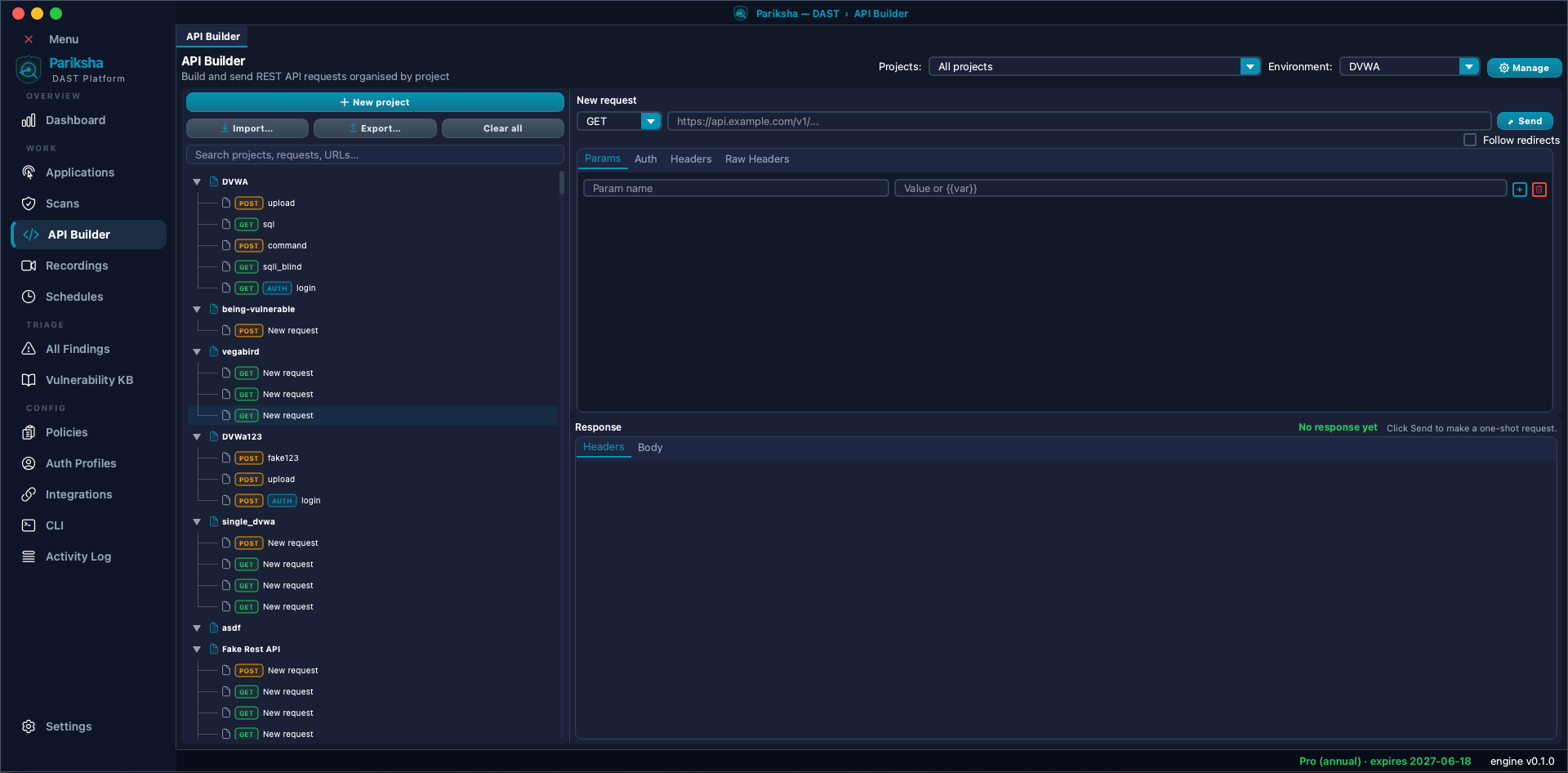Image resolution: width=1568 pixels, height=773 pixels.
Task: Collapse the DVWA project tree
Action: 197,182
